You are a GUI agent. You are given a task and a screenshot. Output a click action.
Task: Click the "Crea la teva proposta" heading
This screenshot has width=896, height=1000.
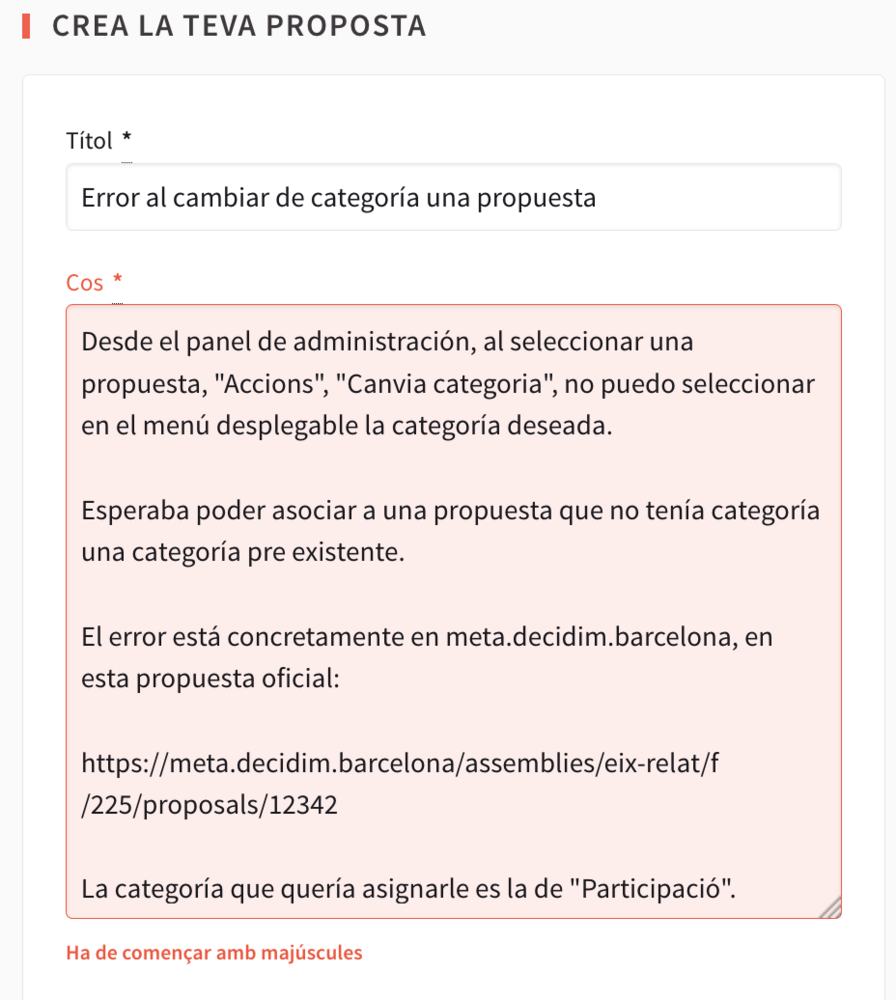coord(239,26)
